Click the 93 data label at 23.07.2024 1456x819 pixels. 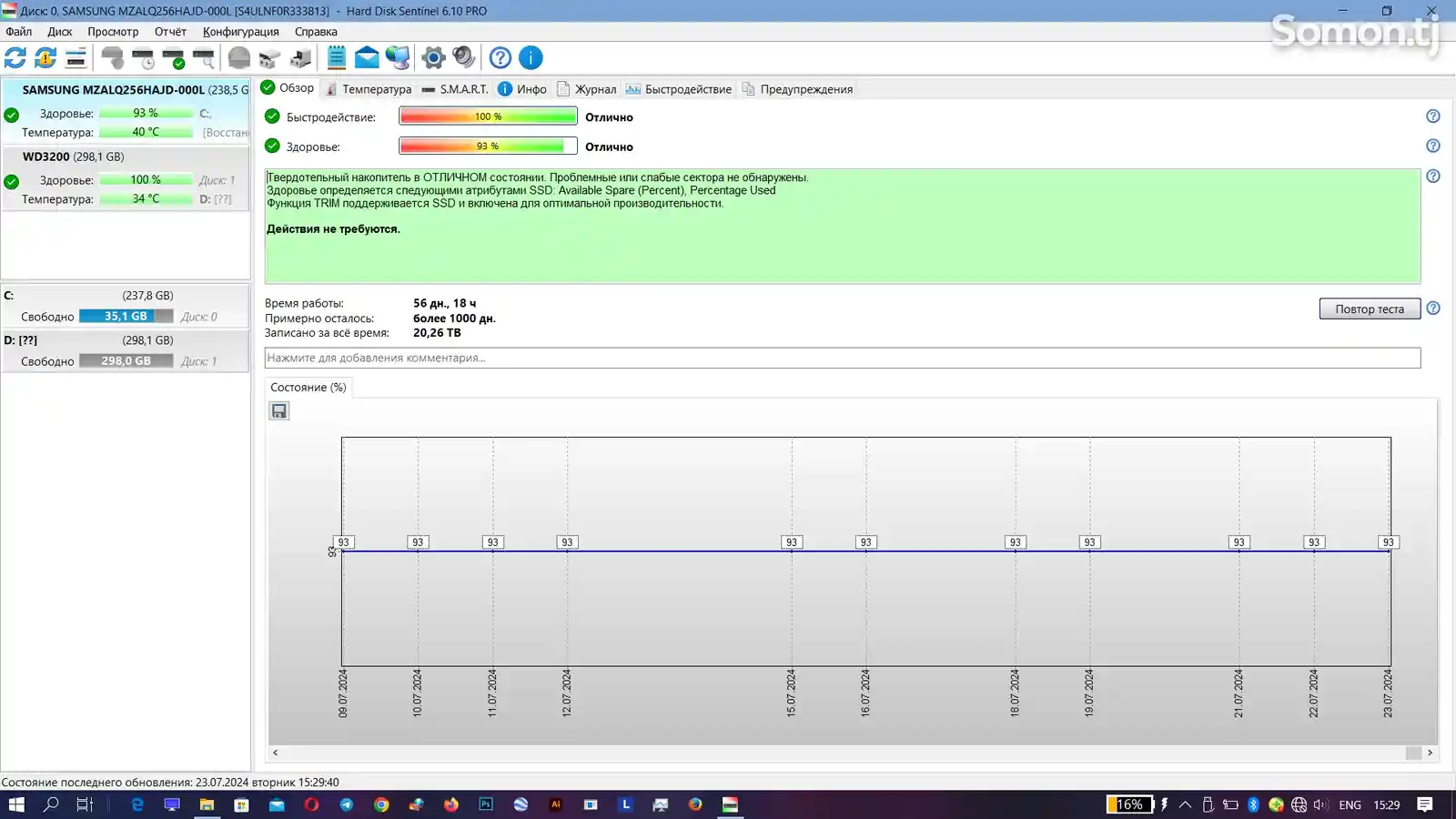point(1389,541)
